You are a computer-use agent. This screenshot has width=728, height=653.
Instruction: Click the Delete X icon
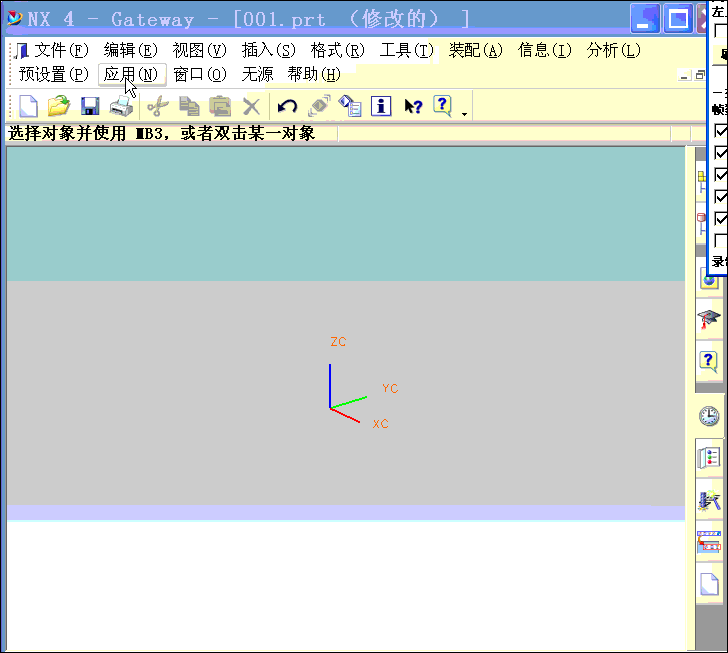pyautogui.click(x=252, y=107)
